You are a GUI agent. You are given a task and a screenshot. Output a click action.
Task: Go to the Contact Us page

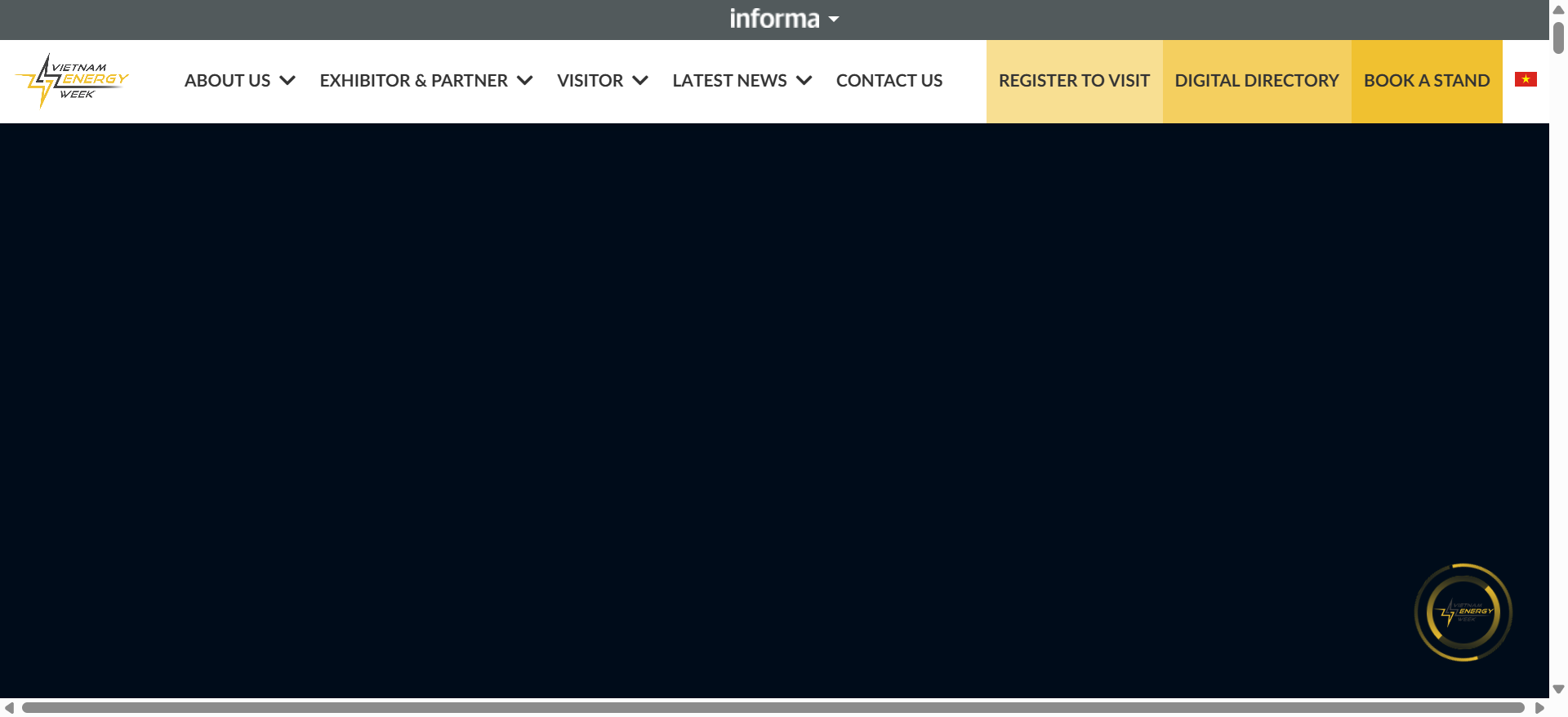coord(889,81)
